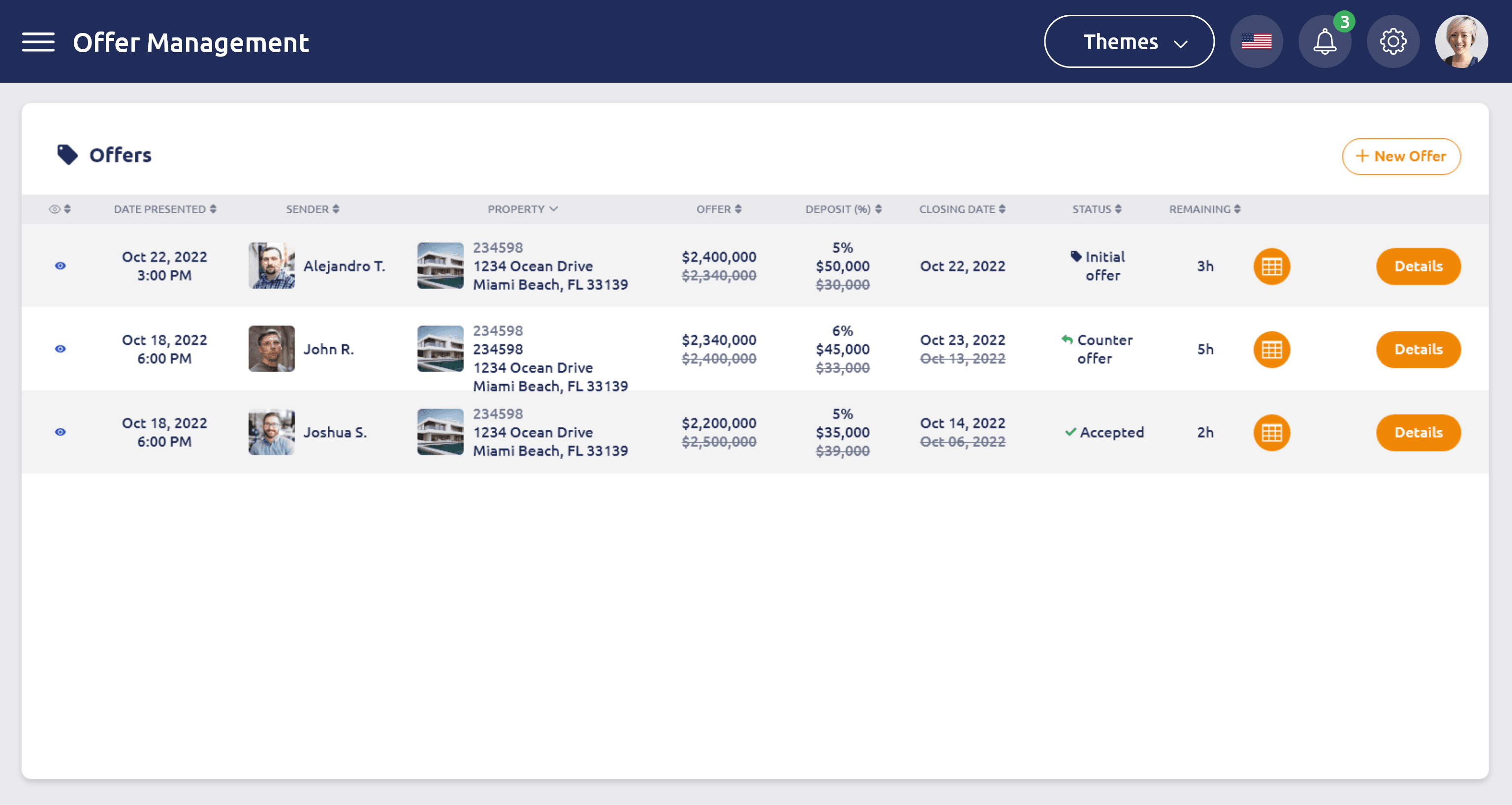The image size is (1512, 805).
Task: Sort by Date Presented column
Action: tap(165, 209)
